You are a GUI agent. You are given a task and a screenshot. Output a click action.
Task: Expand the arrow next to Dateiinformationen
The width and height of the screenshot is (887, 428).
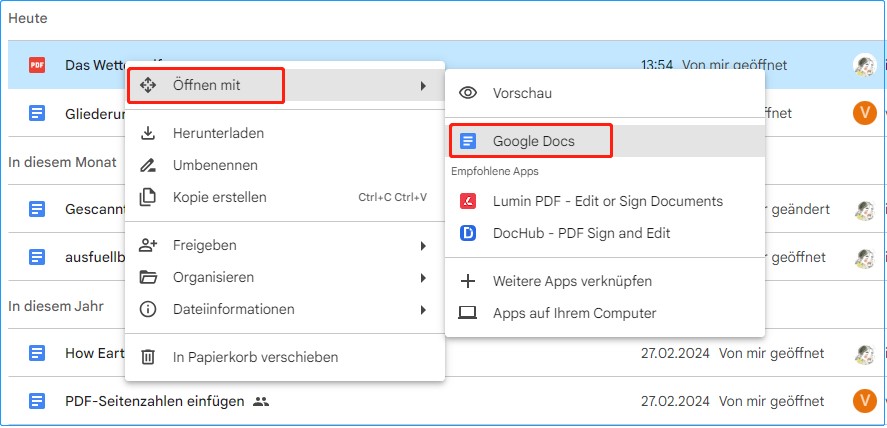coord(423,310)
